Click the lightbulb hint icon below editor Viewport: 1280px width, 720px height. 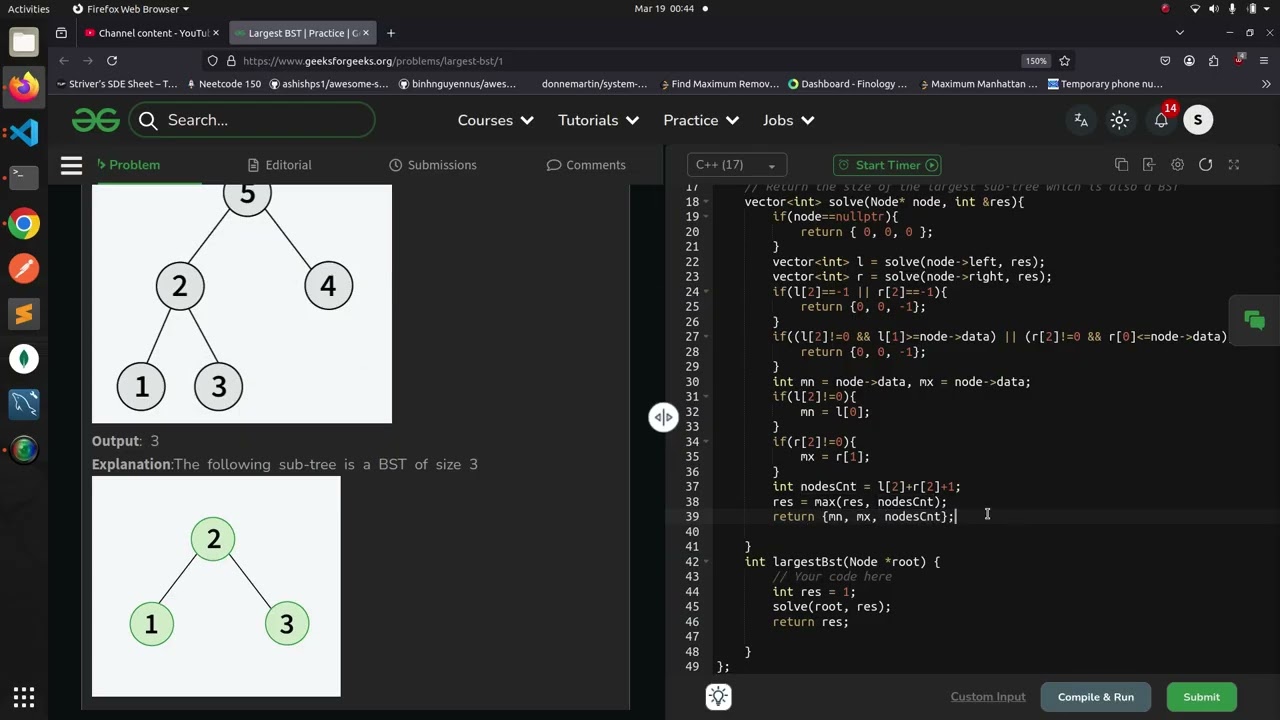(718, 697)
